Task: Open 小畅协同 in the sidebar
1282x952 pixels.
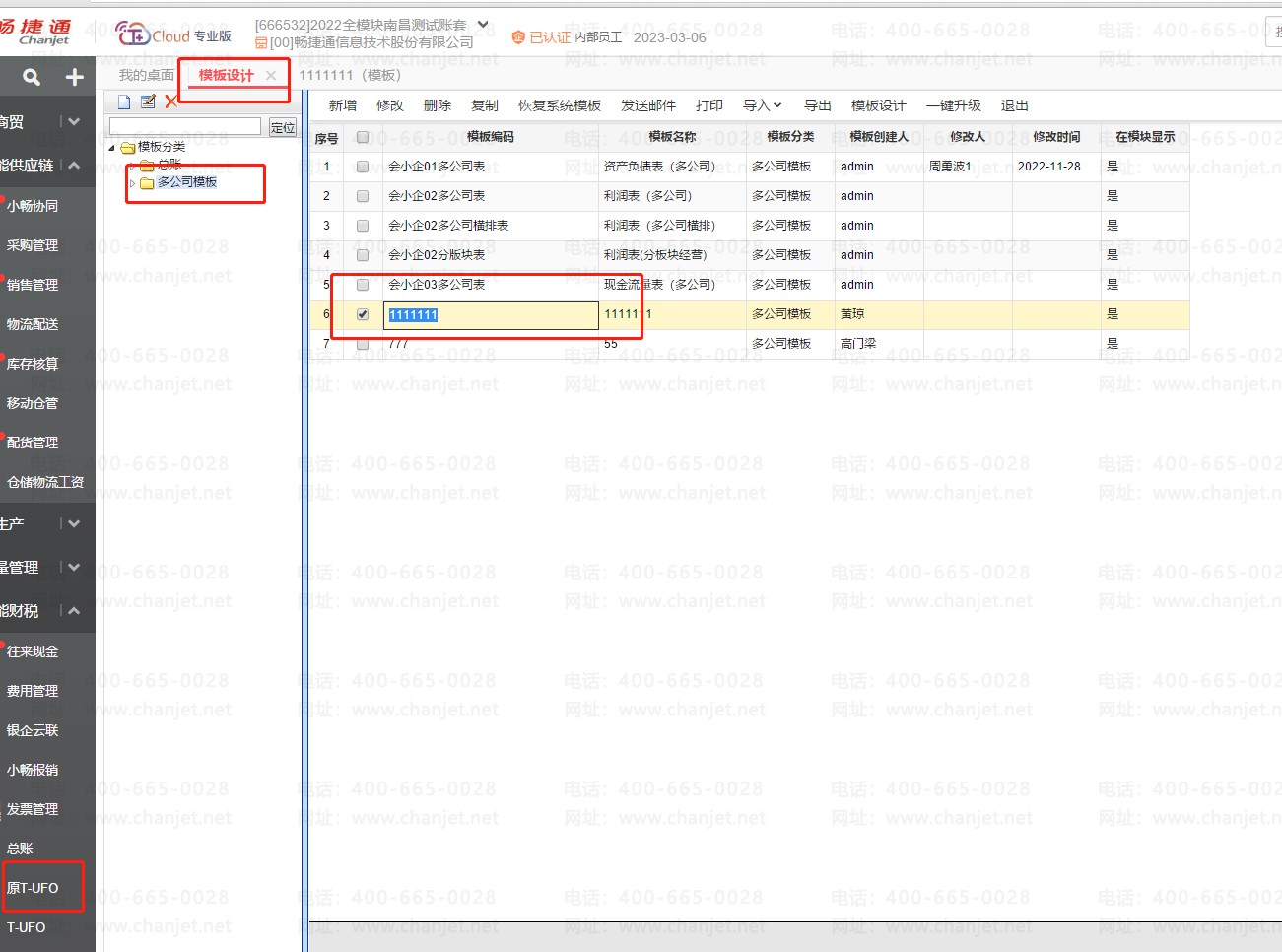Action: point(33,206)
